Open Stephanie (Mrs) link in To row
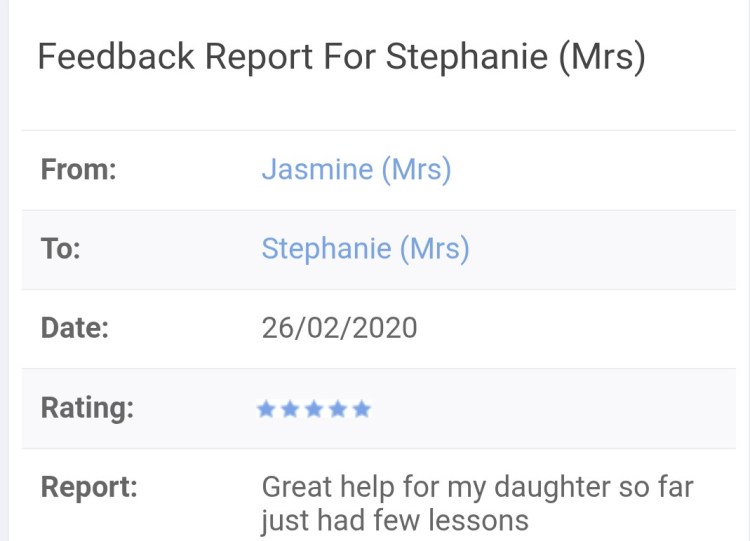The image size is (750, 541). click(365, 249)
